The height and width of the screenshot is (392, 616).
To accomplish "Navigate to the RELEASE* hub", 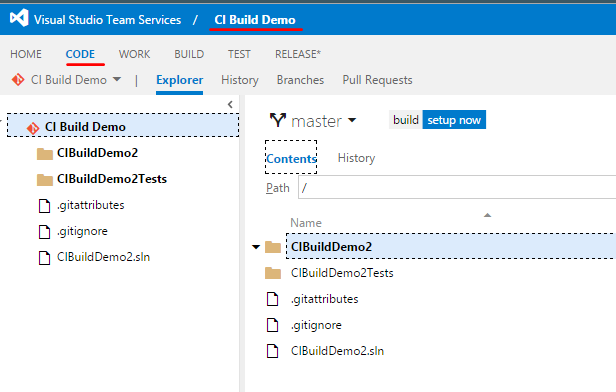I will tap(298, 54).
